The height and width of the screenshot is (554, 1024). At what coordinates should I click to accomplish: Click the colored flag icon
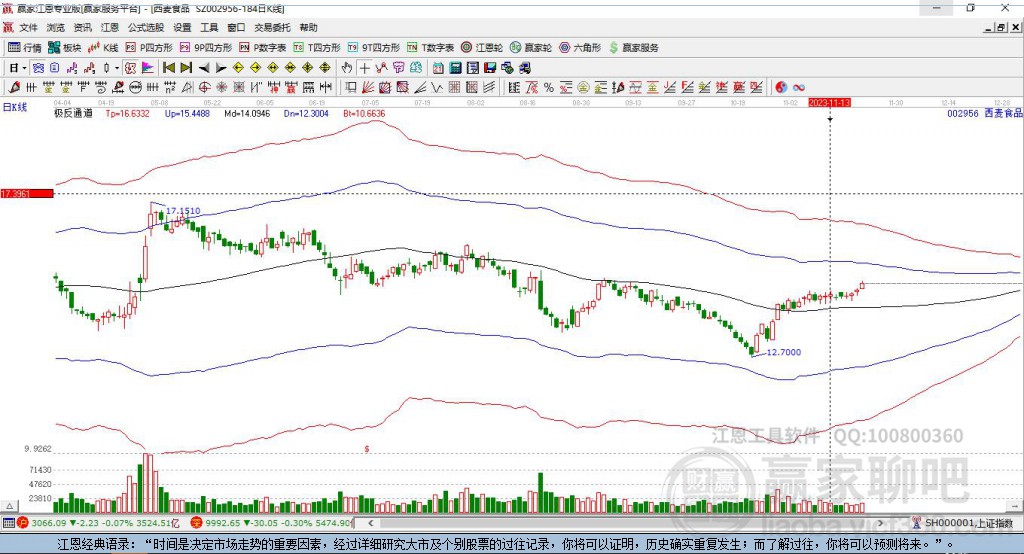pyautogui.click(x=148, y=68)
